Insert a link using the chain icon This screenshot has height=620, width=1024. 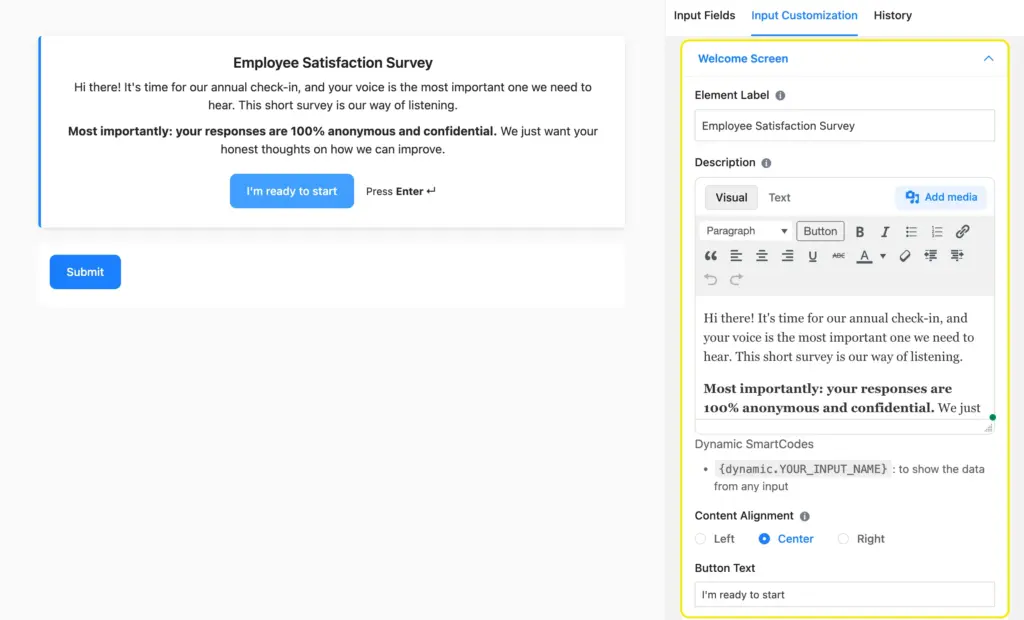pos(962,231)
